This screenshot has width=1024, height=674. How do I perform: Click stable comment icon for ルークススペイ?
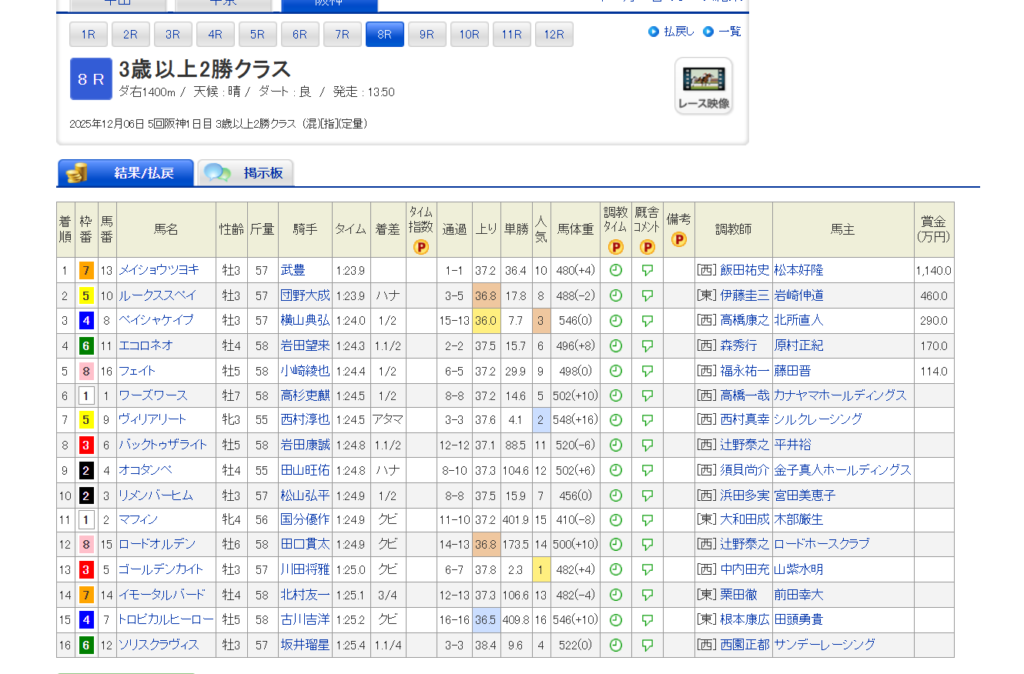coord(647,295)
